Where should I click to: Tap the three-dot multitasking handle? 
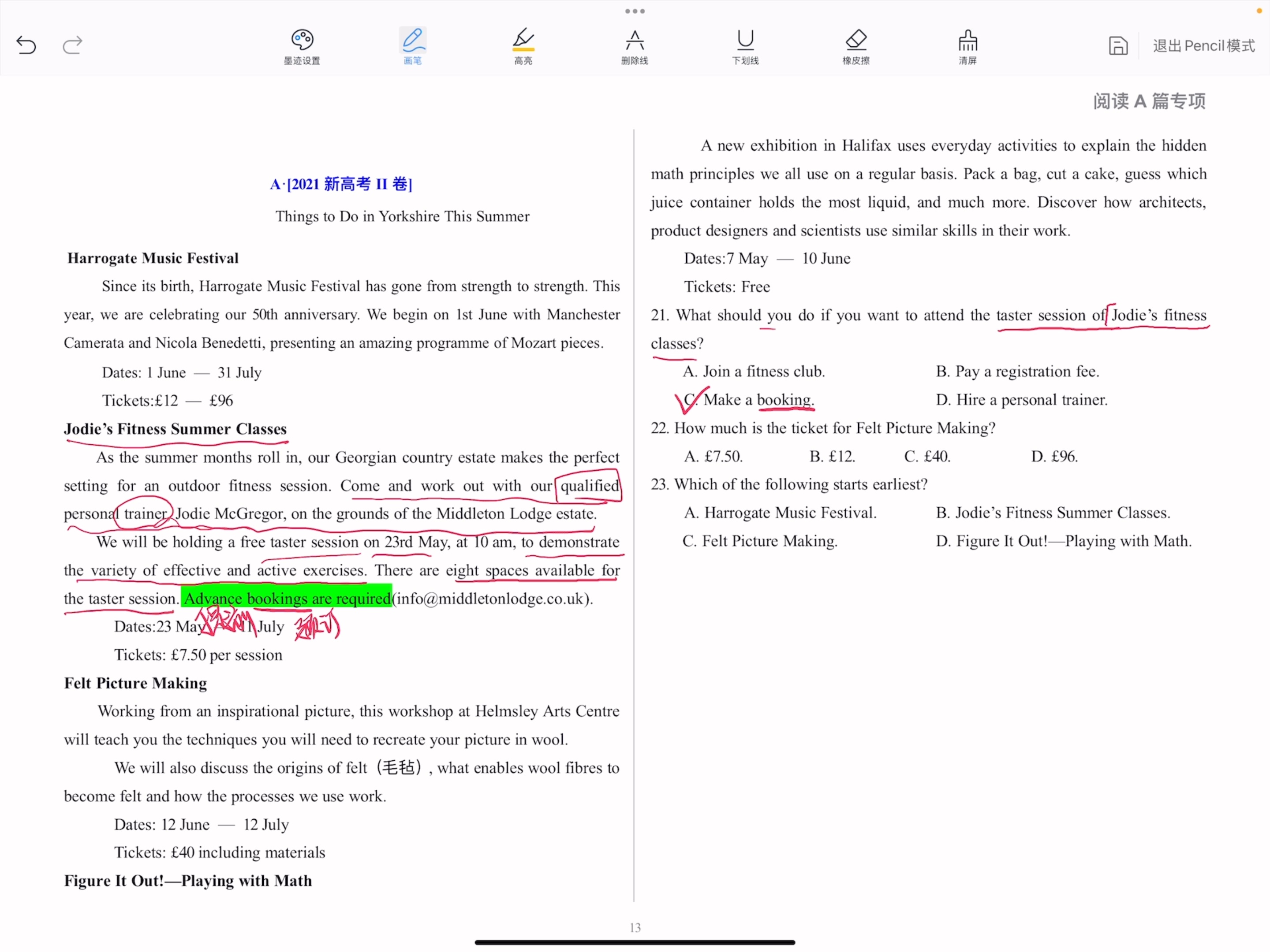[x=635, y=11]
